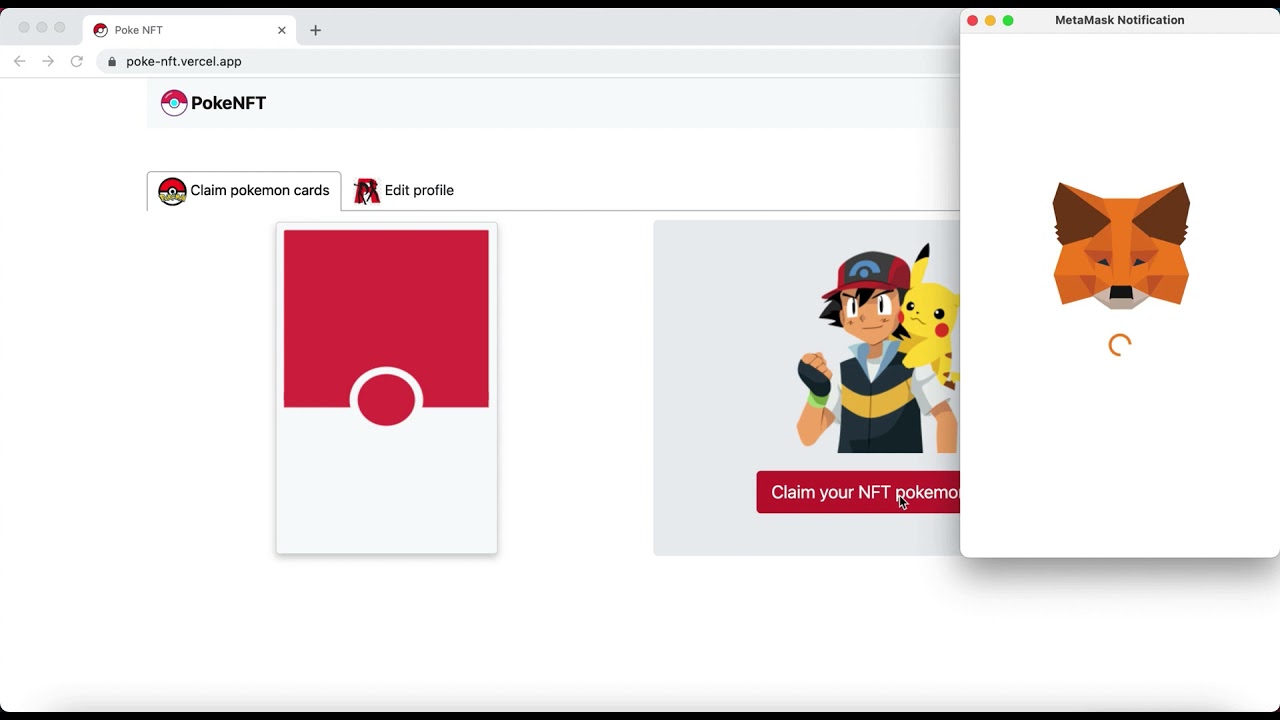Select the red pokeball card thumbnail
Image resolution: width=1280 pixels, height=720 pixels.
pyautogui.click(x=387, y=388)
